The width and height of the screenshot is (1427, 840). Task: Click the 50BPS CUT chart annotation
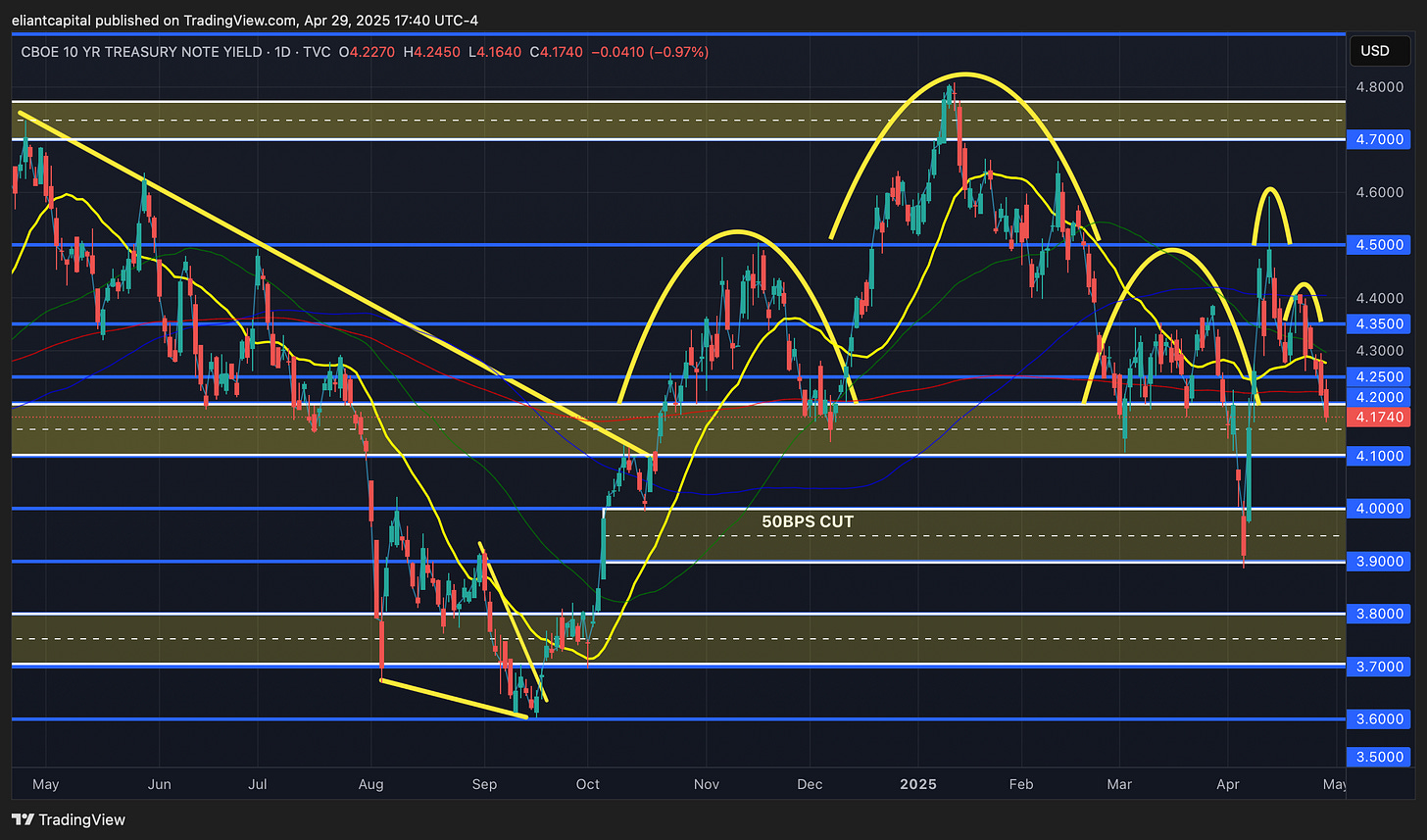(x=808, y=522)
